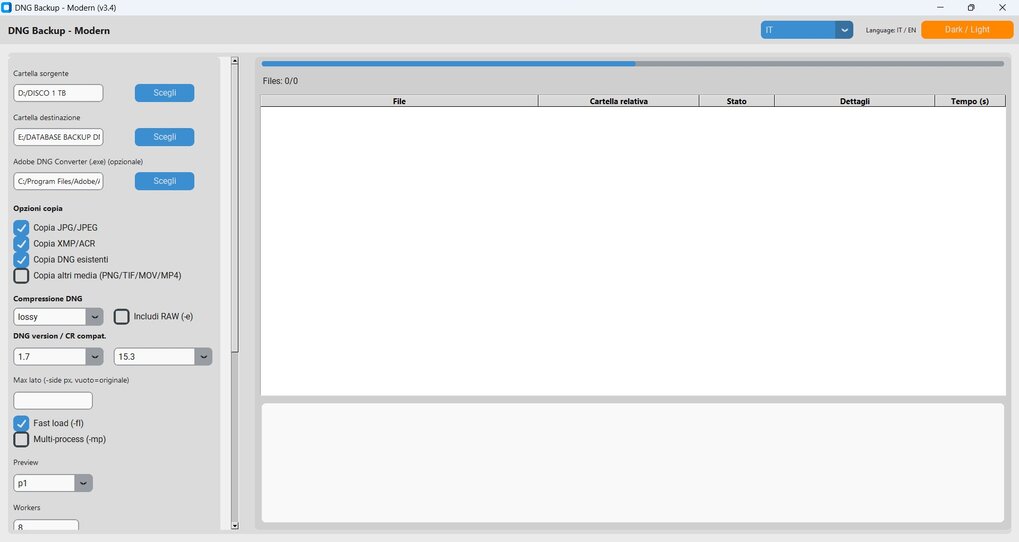
Task: Open the Preview p1 dropdown
Action: point(53,483)
